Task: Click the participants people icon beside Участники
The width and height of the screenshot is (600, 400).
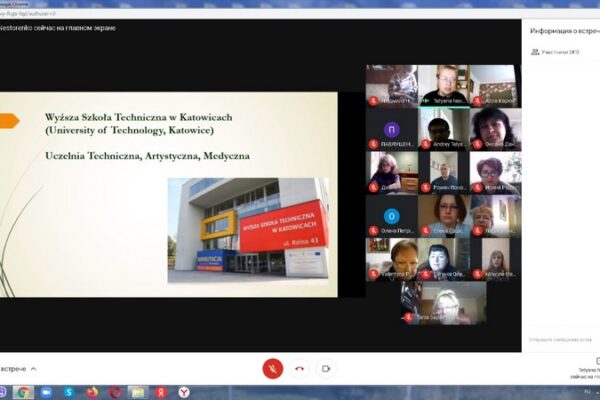Action: tap(535, 52)
